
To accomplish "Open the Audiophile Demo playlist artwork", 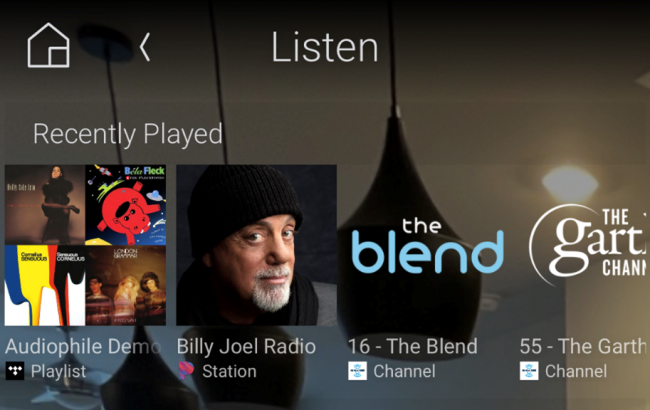I will [x=85, y=245].
